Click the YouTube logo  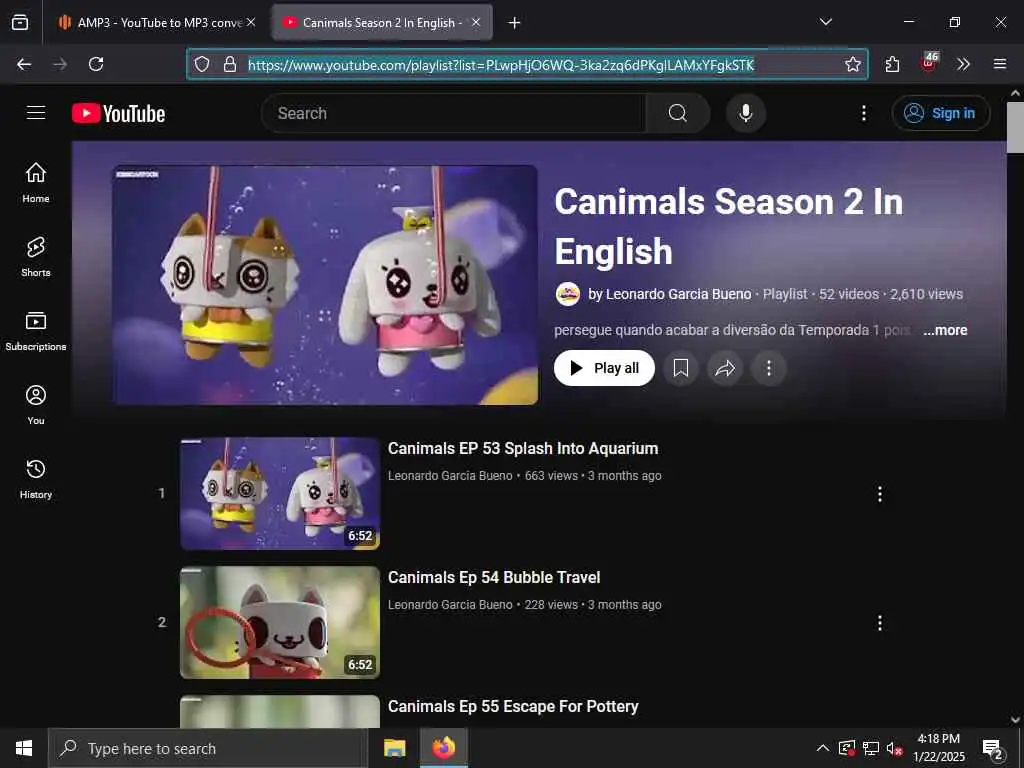119,113
